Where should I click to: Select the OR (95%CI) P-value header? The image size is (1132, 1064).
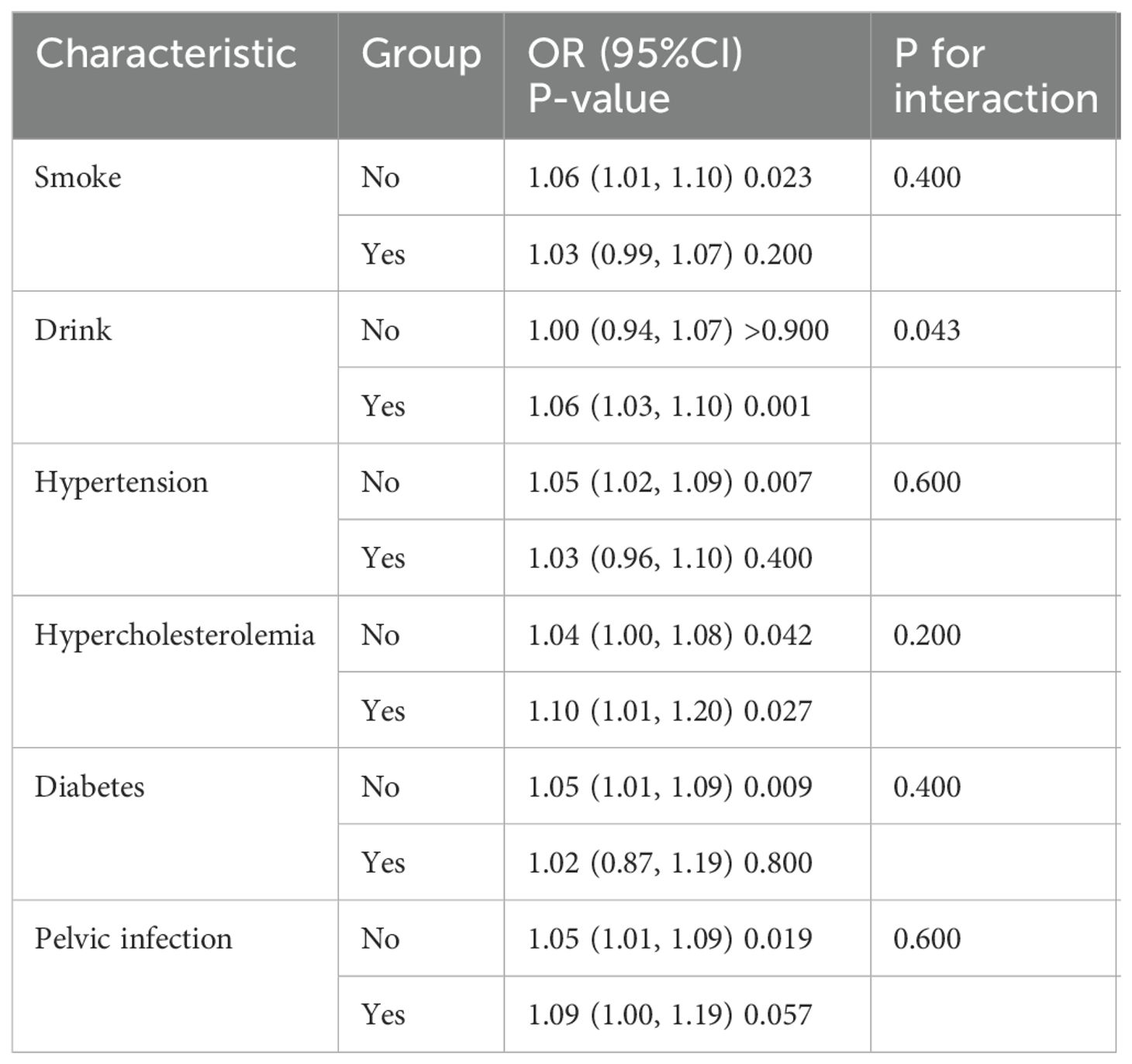point(635,76)
